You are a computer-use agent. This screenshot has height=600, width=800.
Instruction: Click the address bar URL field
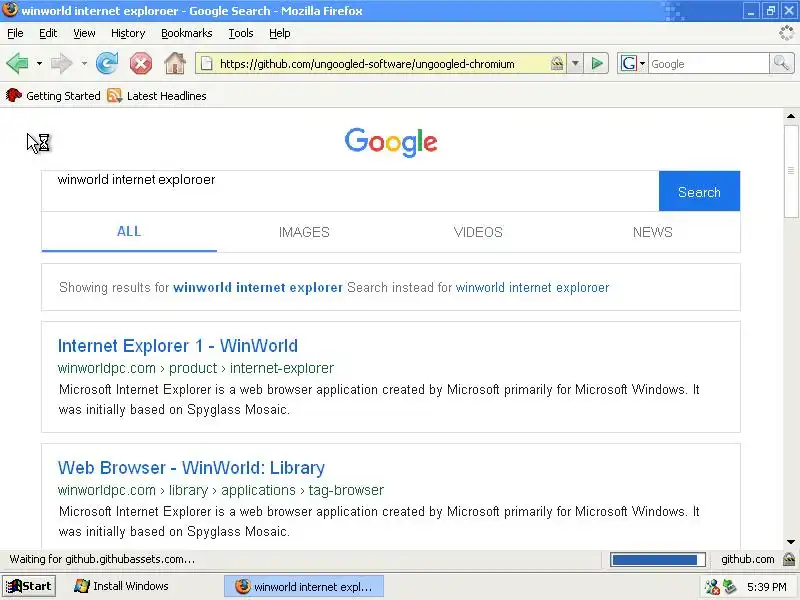point(383,64)
